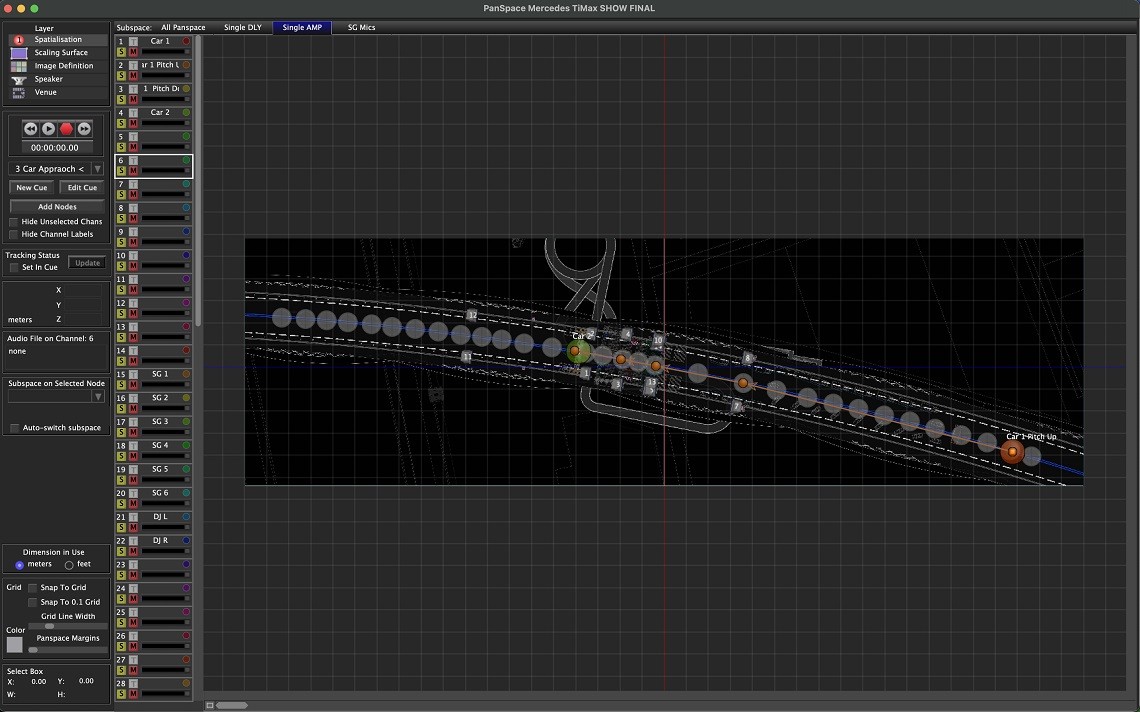
Task: Click speaker marker 4 on the map
Action: [x=627, y=334]
